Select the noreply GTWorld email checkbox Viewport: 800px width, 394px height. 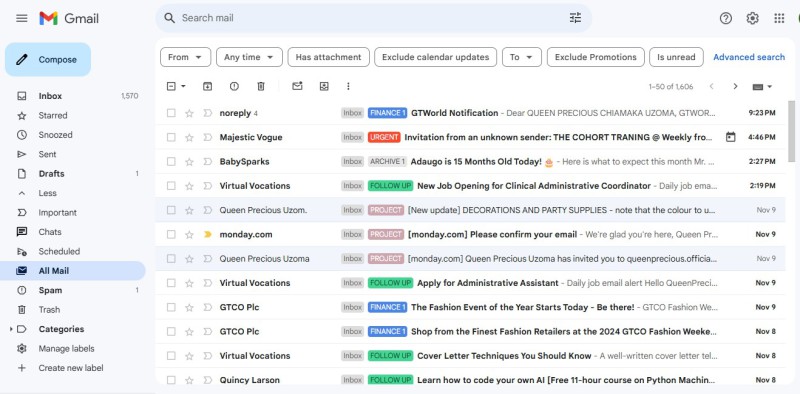click(x=171, y=113)
